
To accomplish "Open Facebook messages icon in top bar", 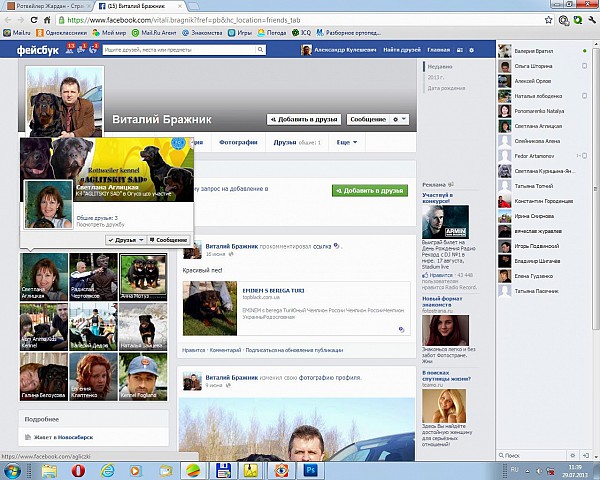I will point(82,49).
